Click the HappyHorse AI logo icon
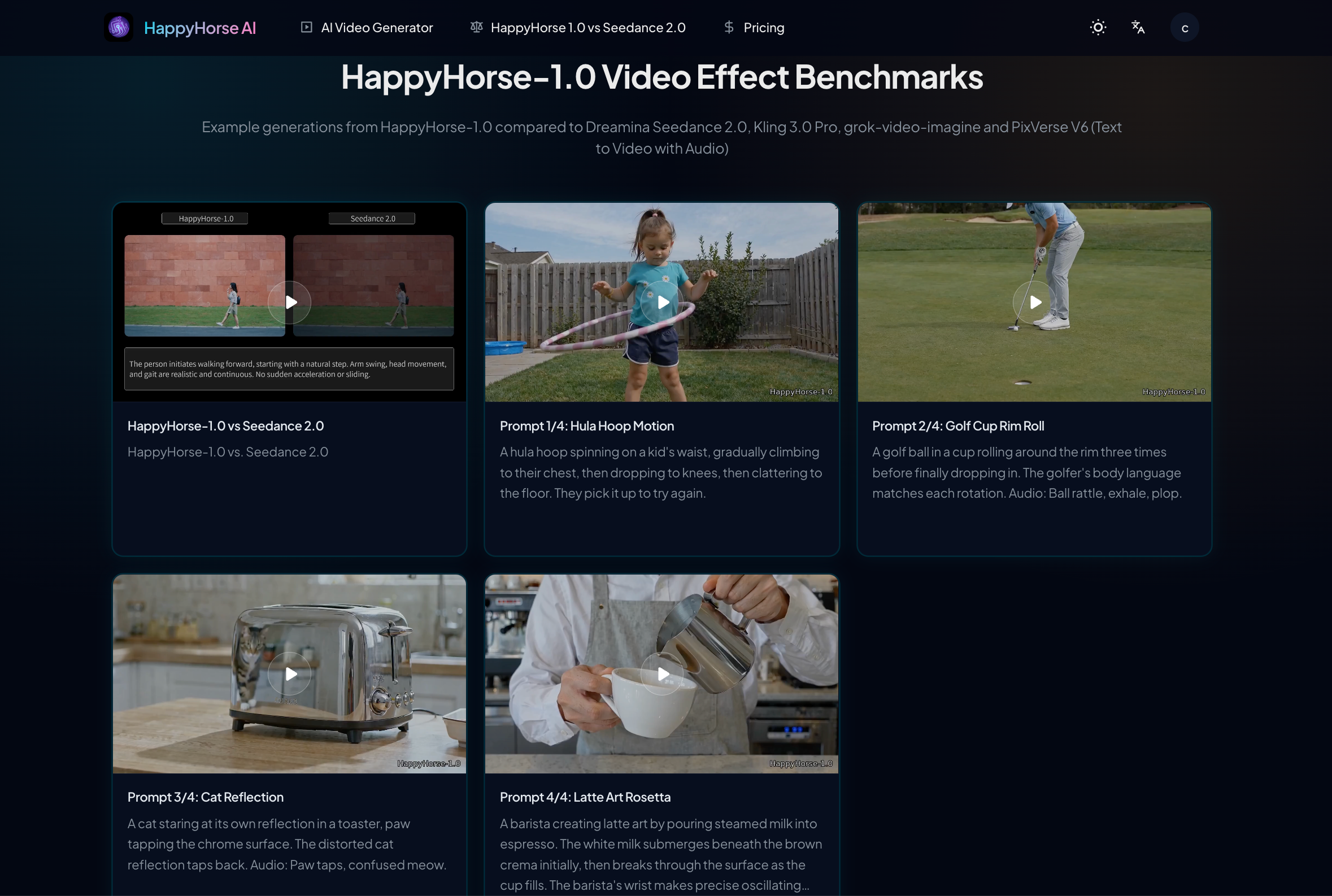This screenshot has width=1332, height=896. click(119, 27)
